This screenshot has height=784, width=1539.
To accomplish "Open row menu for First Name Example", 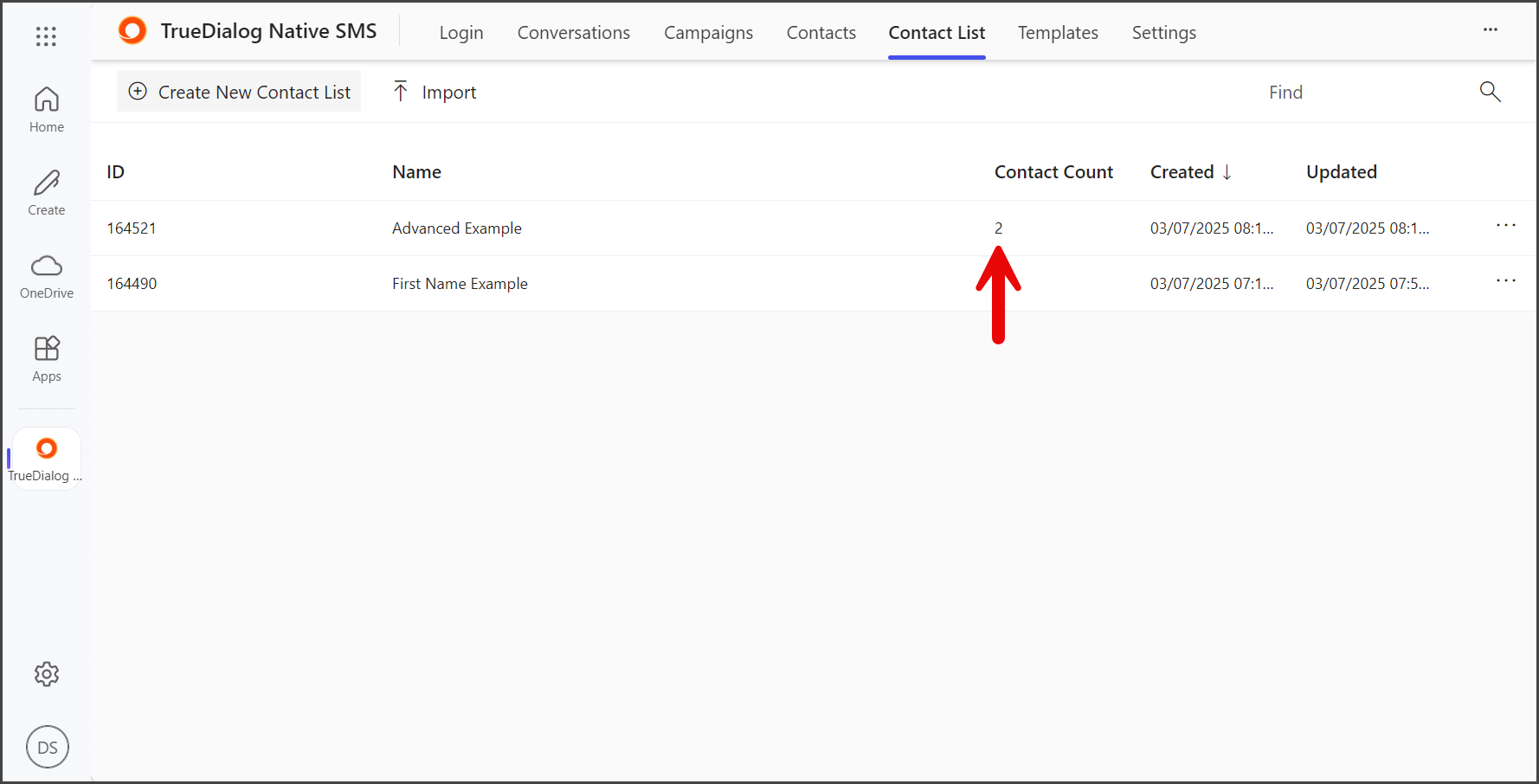I will coord(1506,281).
